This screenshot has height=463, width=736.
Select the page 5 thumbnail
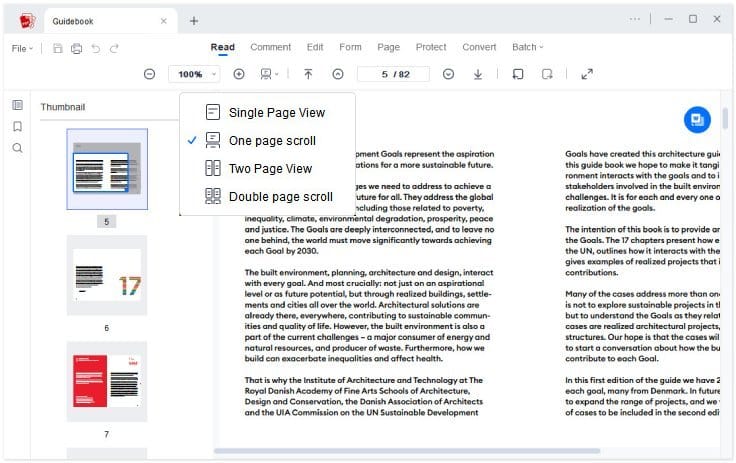click(x=107, y=169)
